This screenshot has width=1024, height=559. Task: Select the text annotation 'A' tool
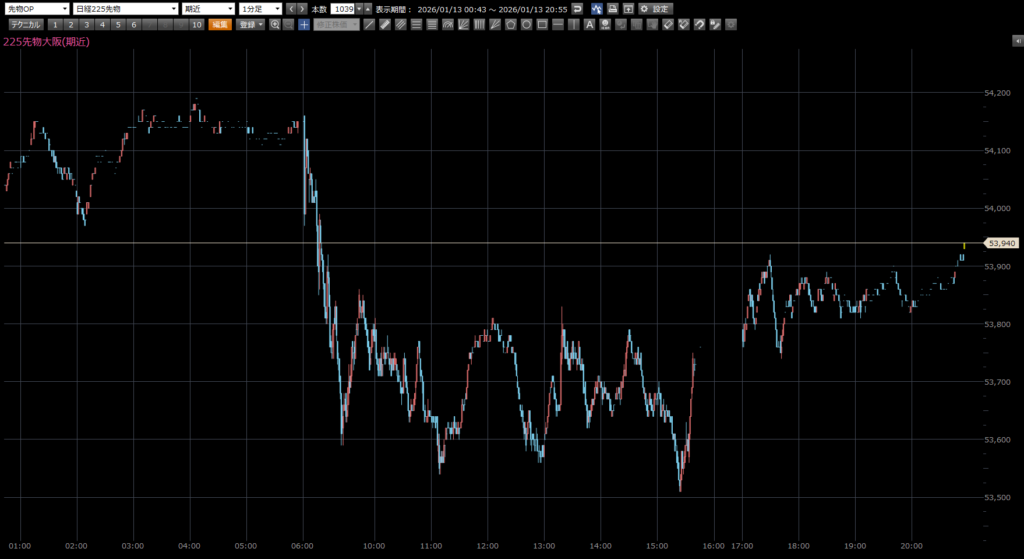pos(590,24)
